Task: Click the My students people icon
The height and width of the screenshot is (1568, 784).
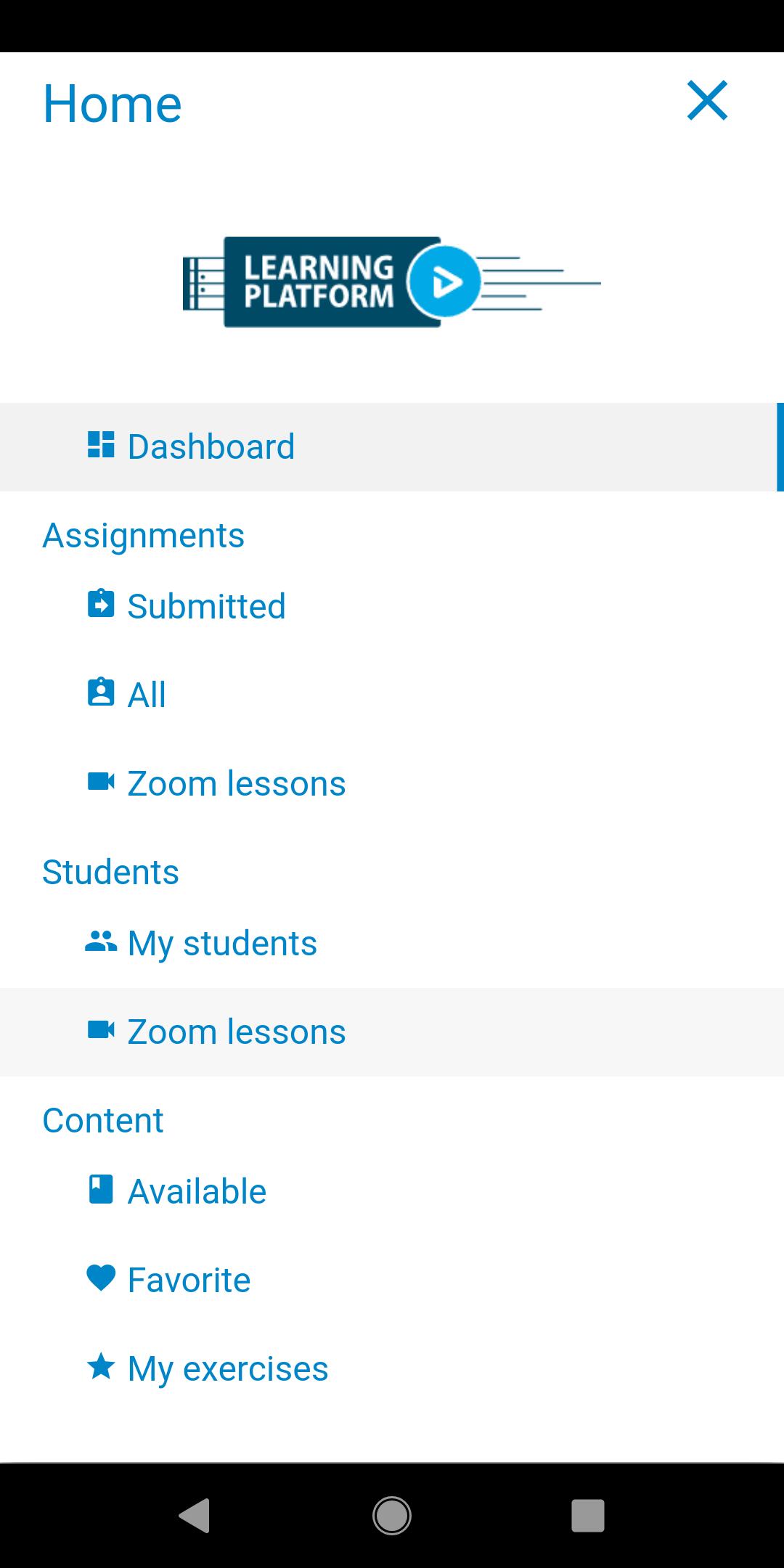Action: [101, 942]
